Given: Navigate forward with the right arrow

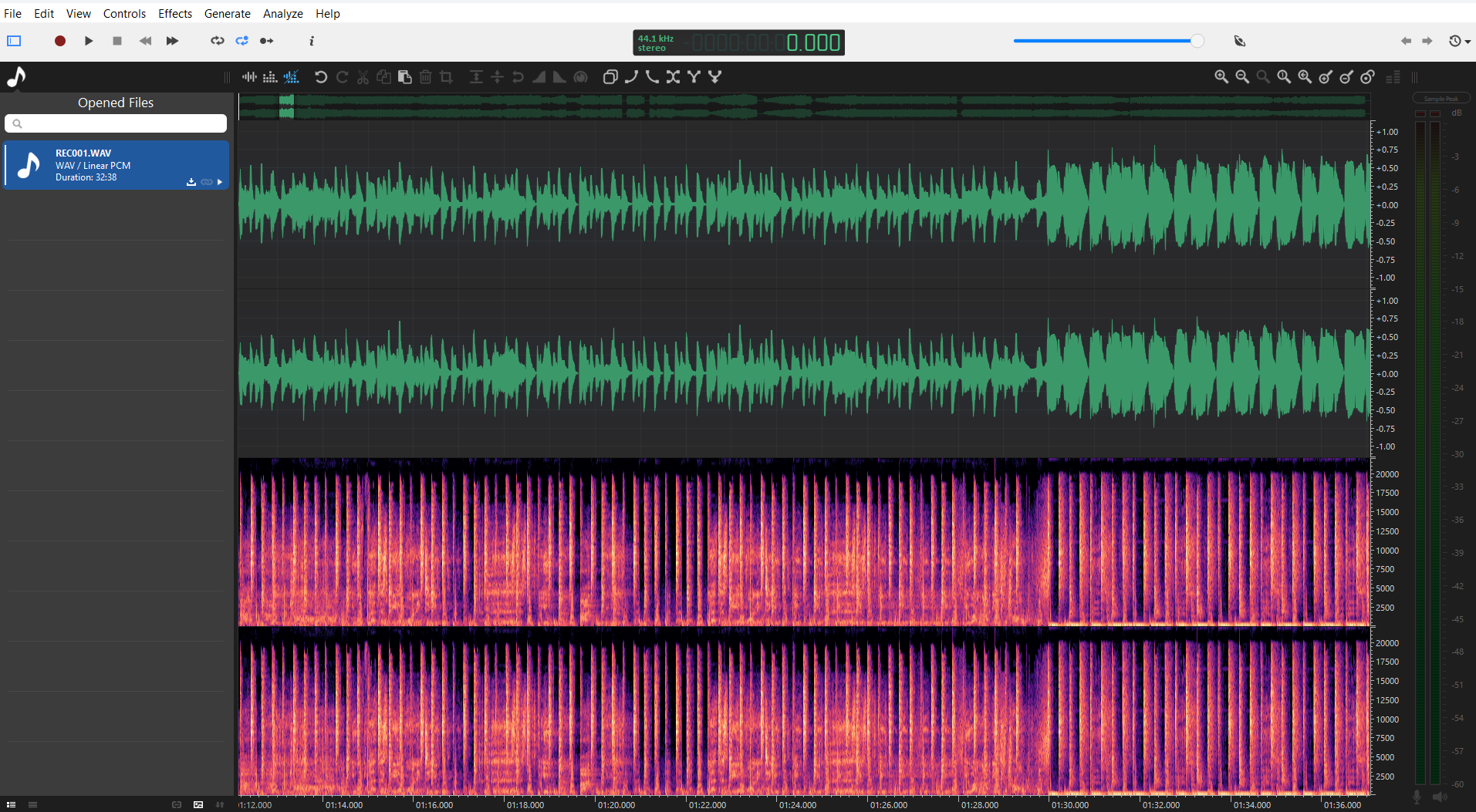Looking at the screenshot, I should pyautogui.click(x=1427, y=41).
